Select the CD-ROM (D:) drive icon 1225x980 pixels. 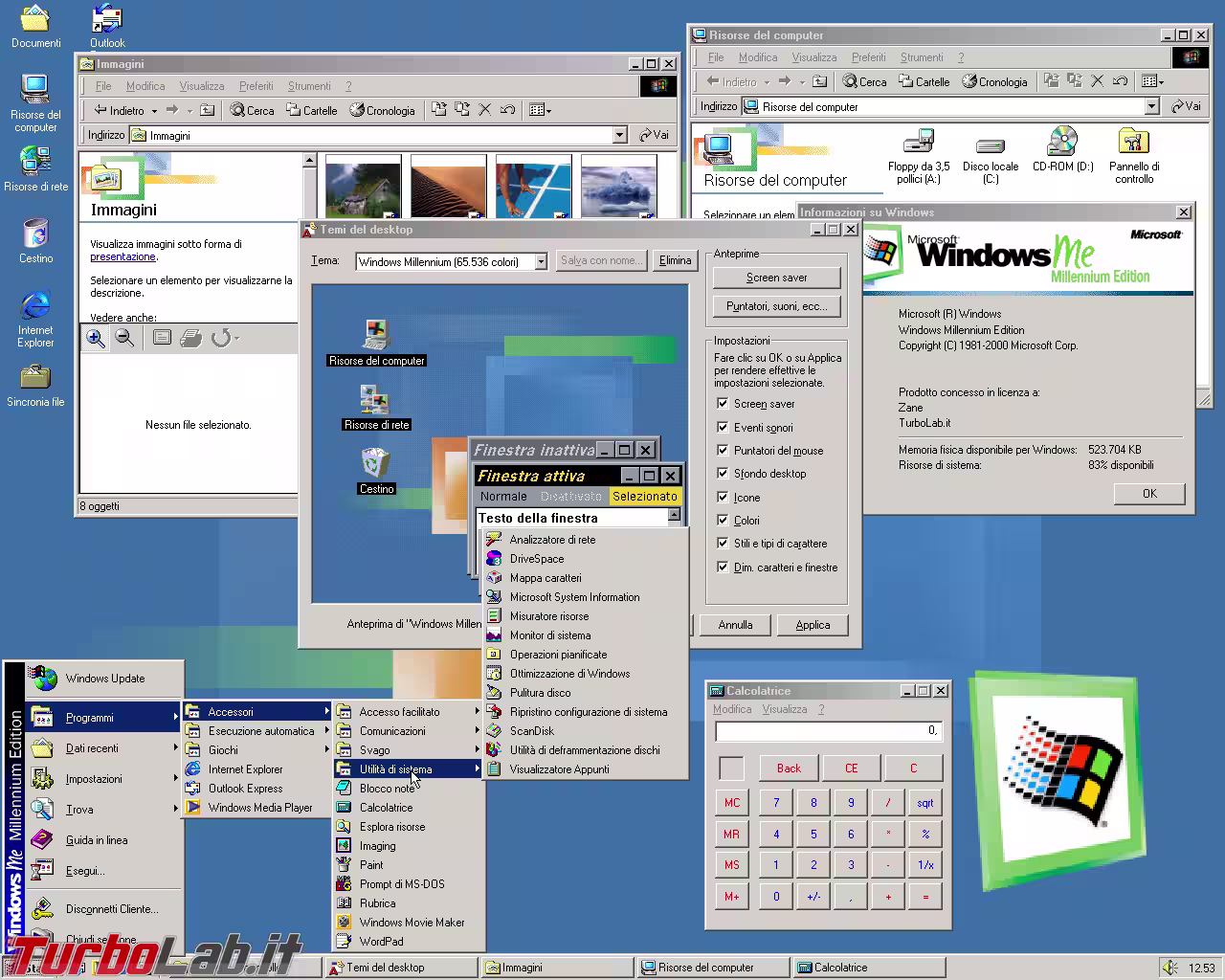1062,149
